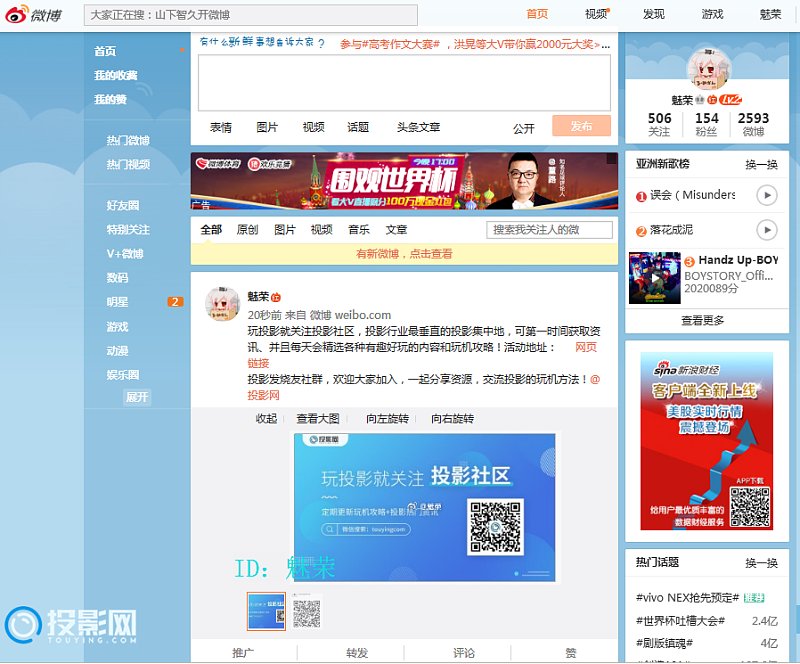This screenshot has width=800, height=664.
Task: Open the Handz Up-BOY video thumbnail
Action: 655,278
